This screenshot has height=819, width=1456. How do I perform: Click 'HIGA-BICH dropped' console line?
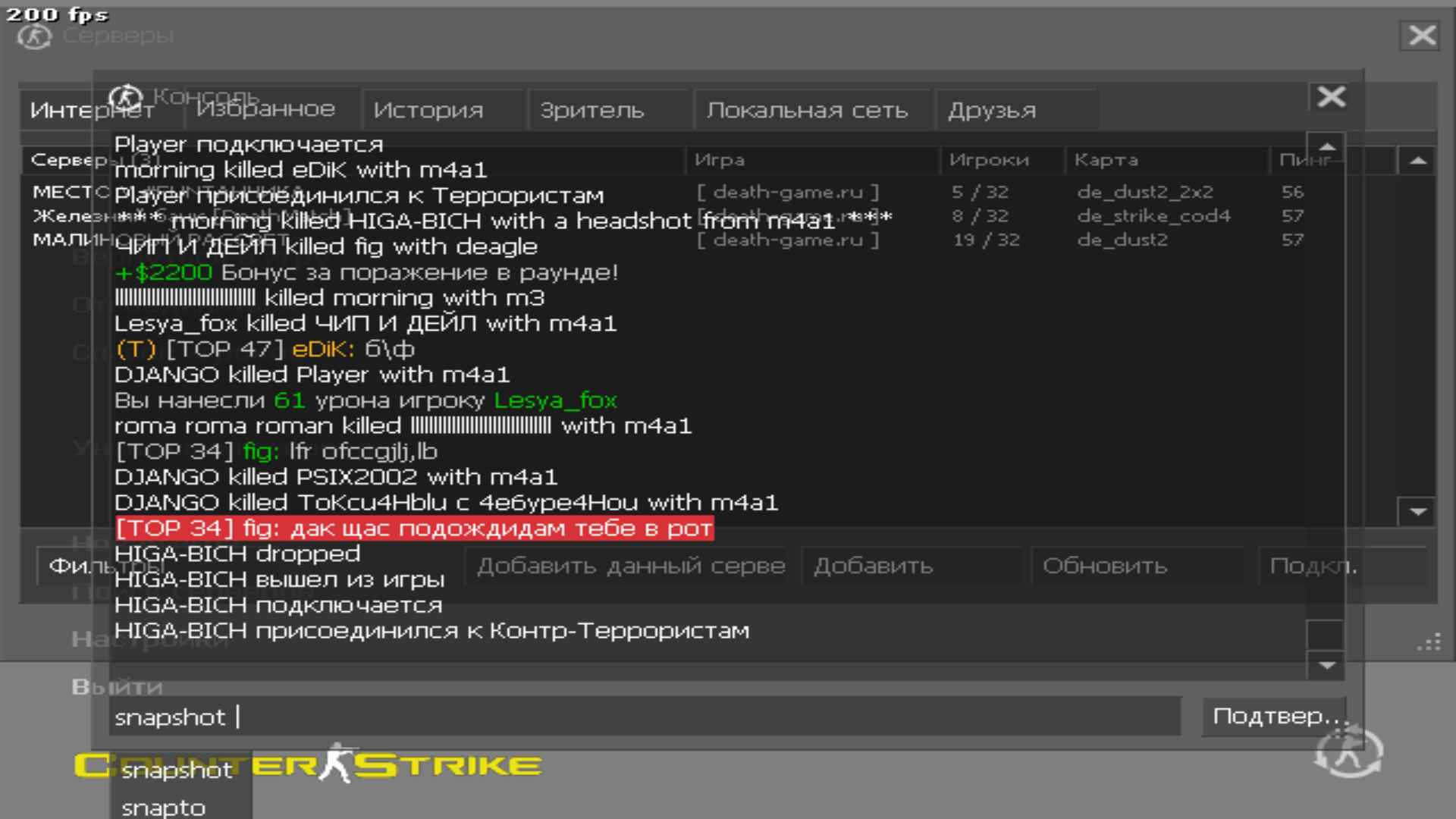237,554
